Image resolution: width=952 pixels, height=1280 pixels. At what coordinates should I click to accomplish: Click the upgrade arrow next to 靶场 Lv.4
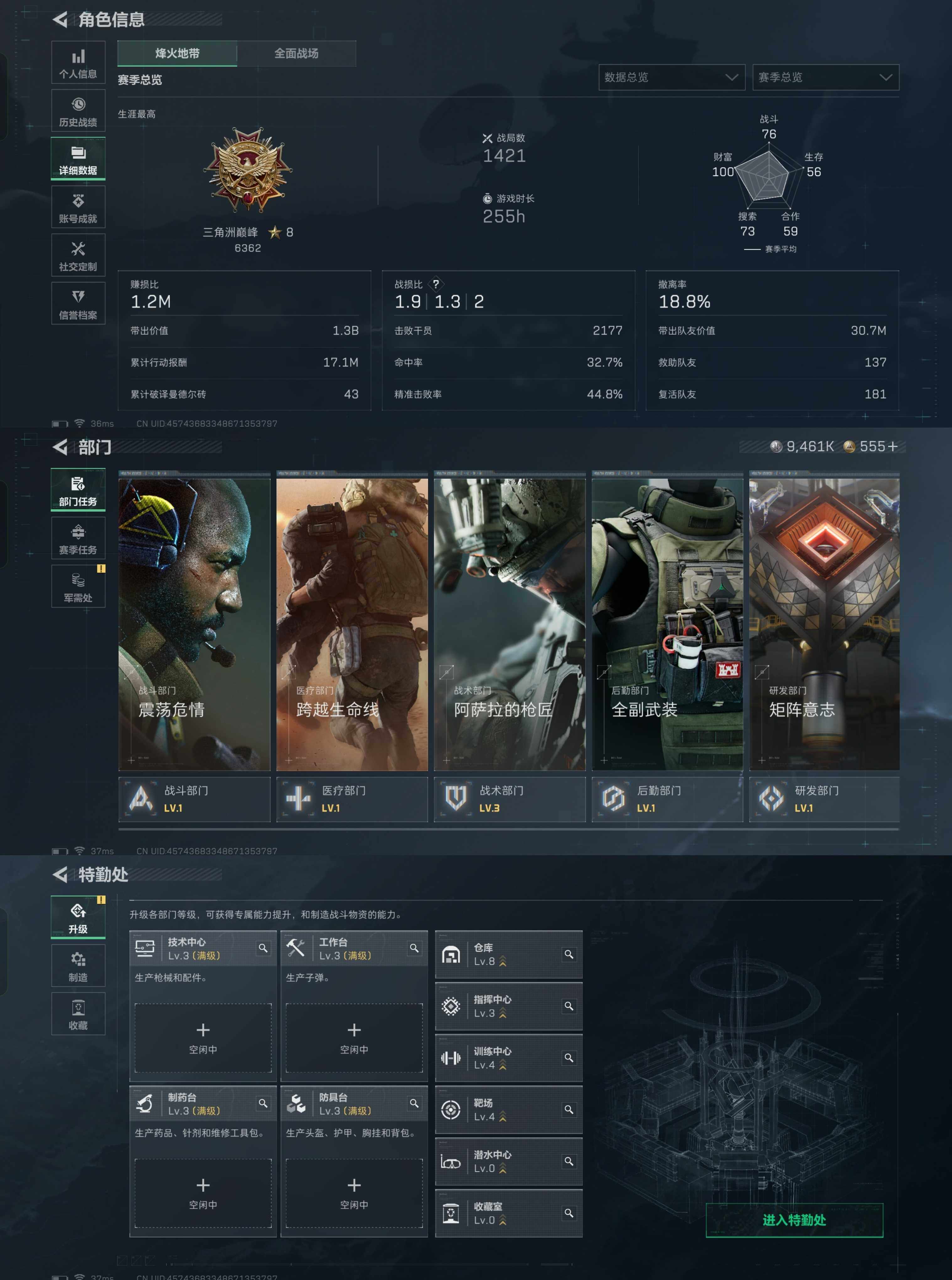(x=502, y=1117)
